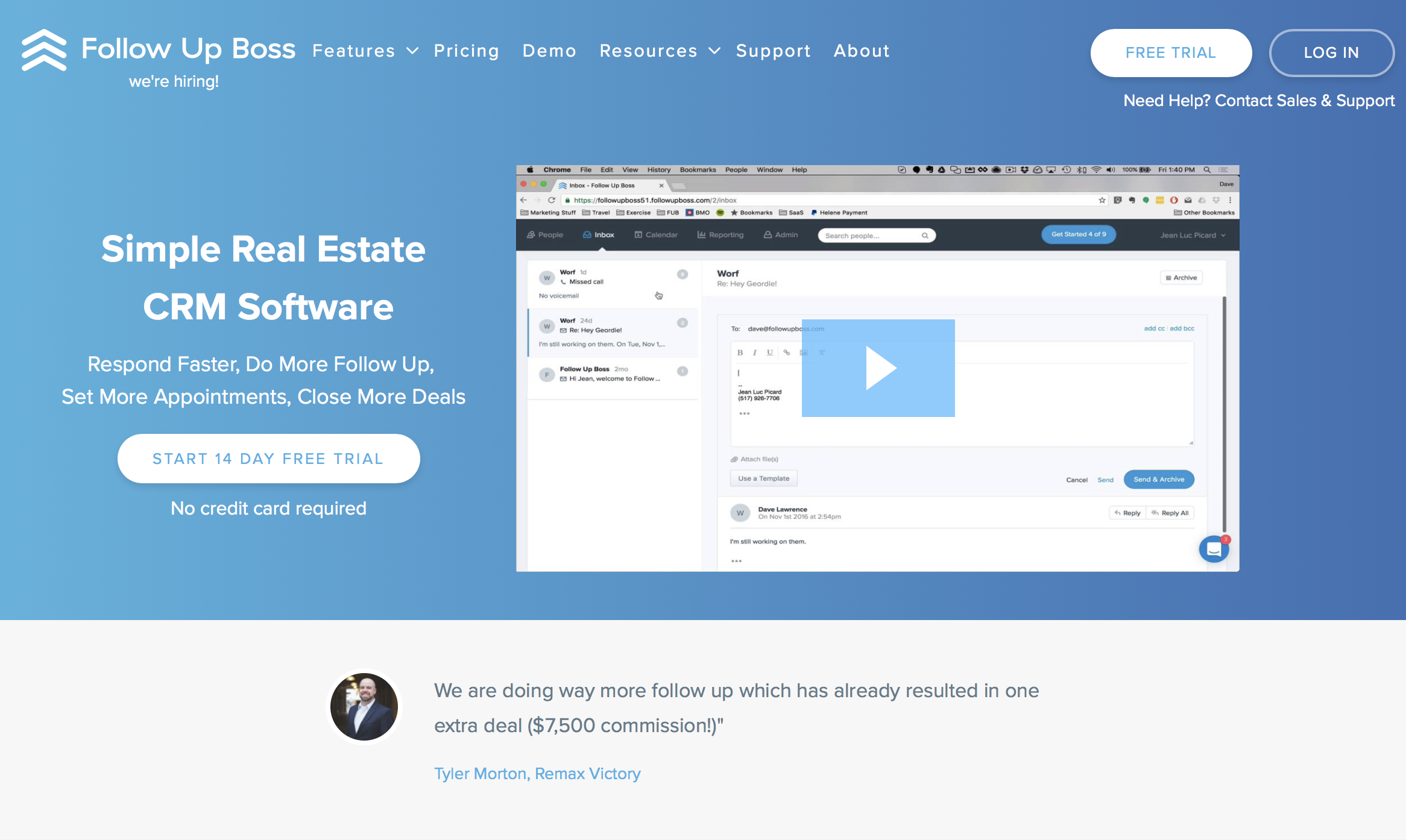Click the Chrome three-dot menu icon in demo

1230,200
